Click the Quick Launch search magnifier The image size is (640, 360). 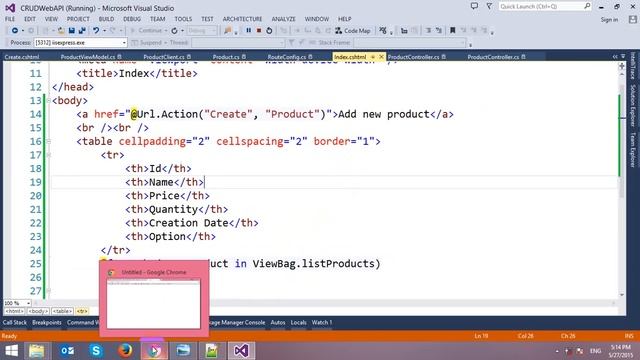(x=587, y=6)
